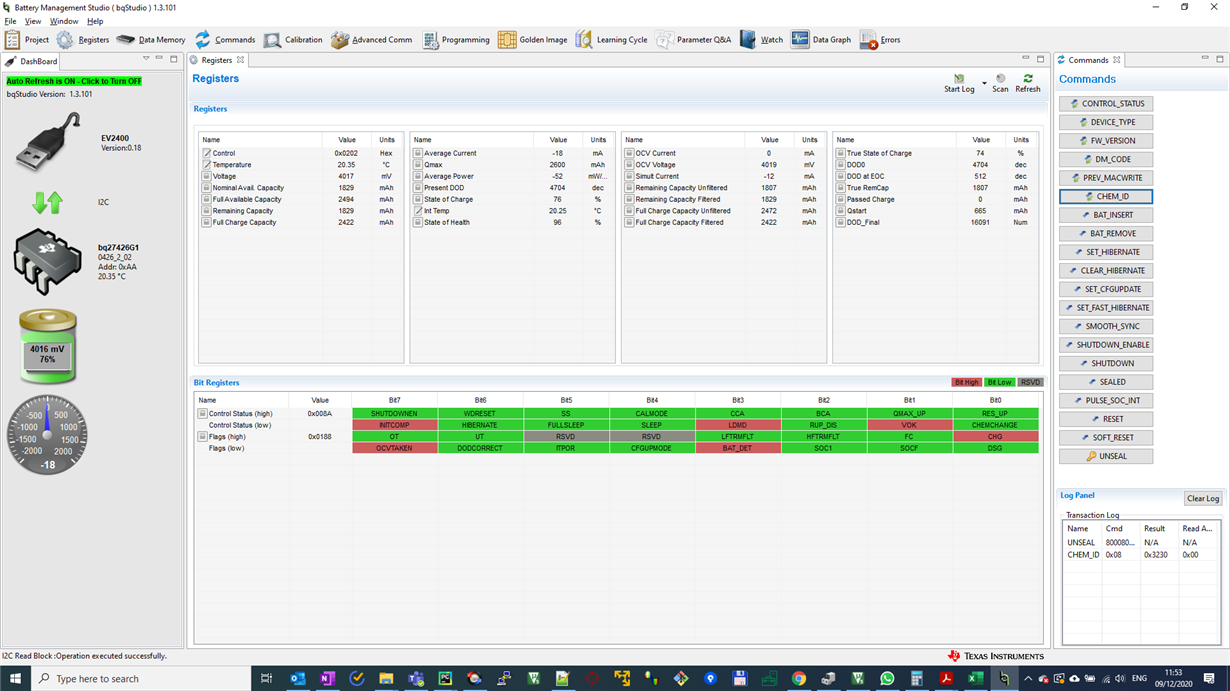Send the SOFT_RESET command
Screen dimensions: 1230x691
tap(1106, 437)
